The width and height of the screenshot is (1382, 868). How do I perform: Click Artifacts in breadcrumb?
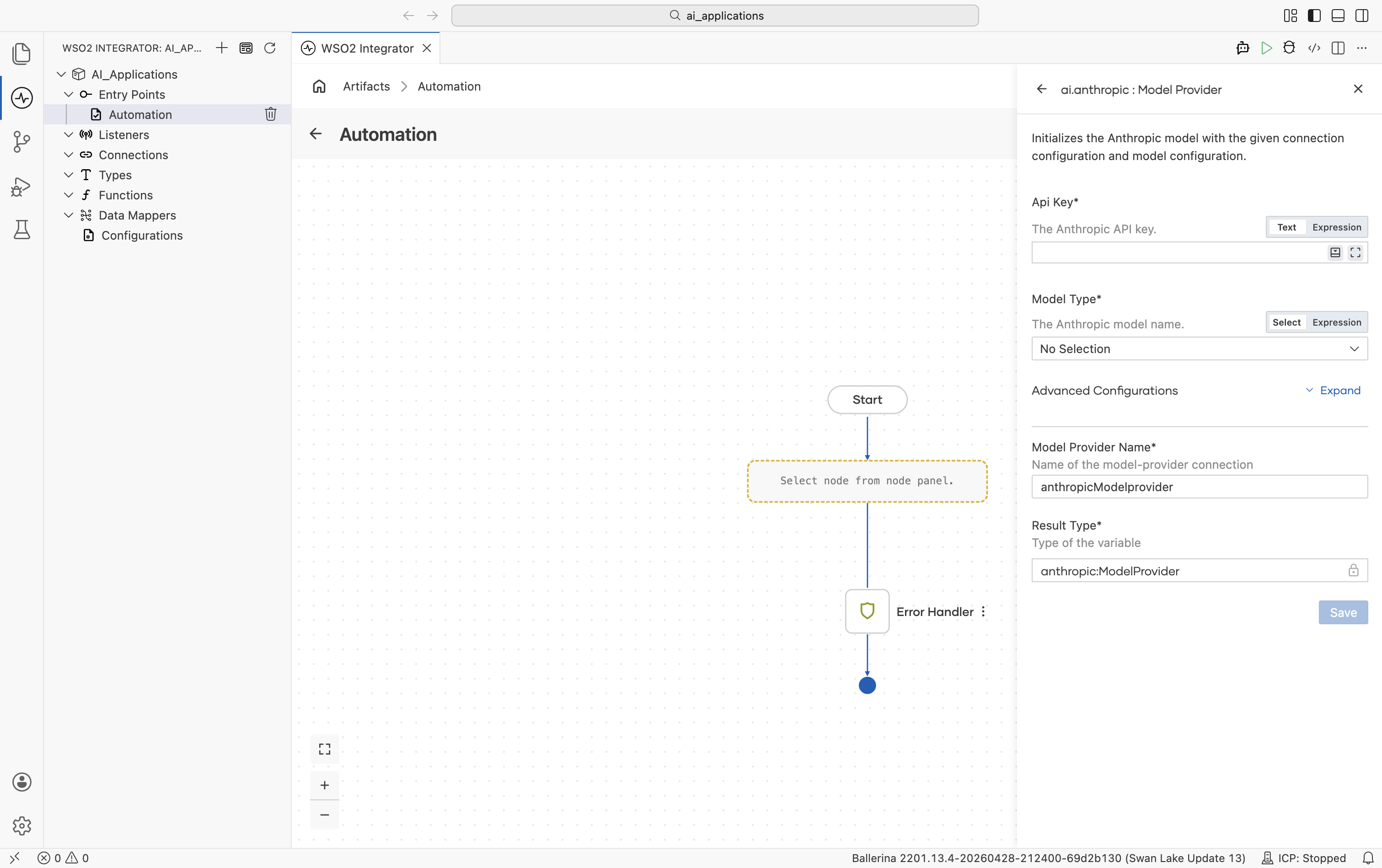pyautogui.click(x=366, y=86)
